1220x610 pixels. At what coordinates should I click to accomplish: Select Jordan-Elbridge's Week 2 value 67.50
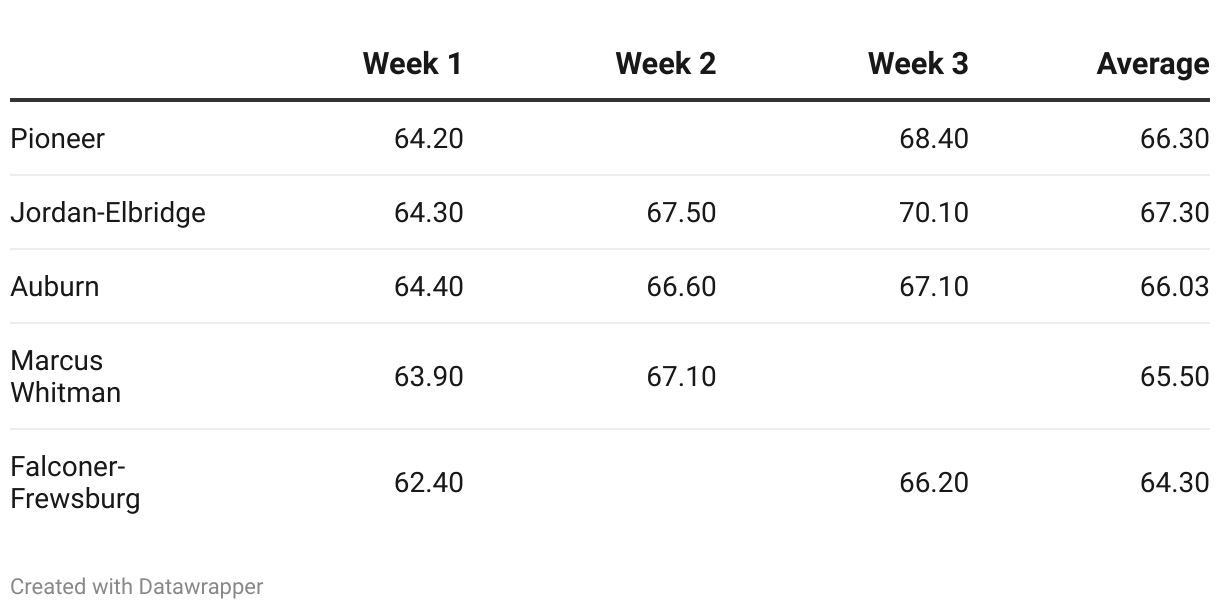681,213
